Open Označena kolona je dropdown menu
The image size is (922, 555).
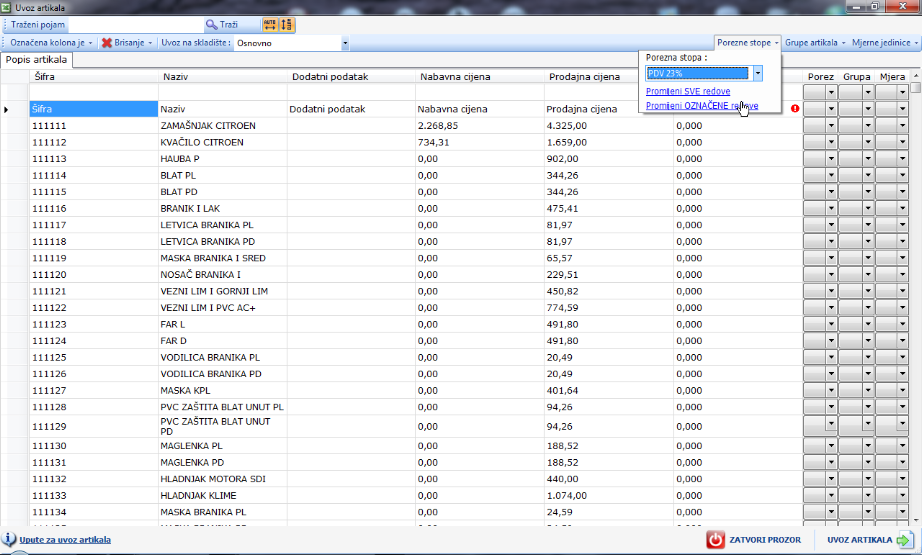pyautogui.click(x=51, y=43)
